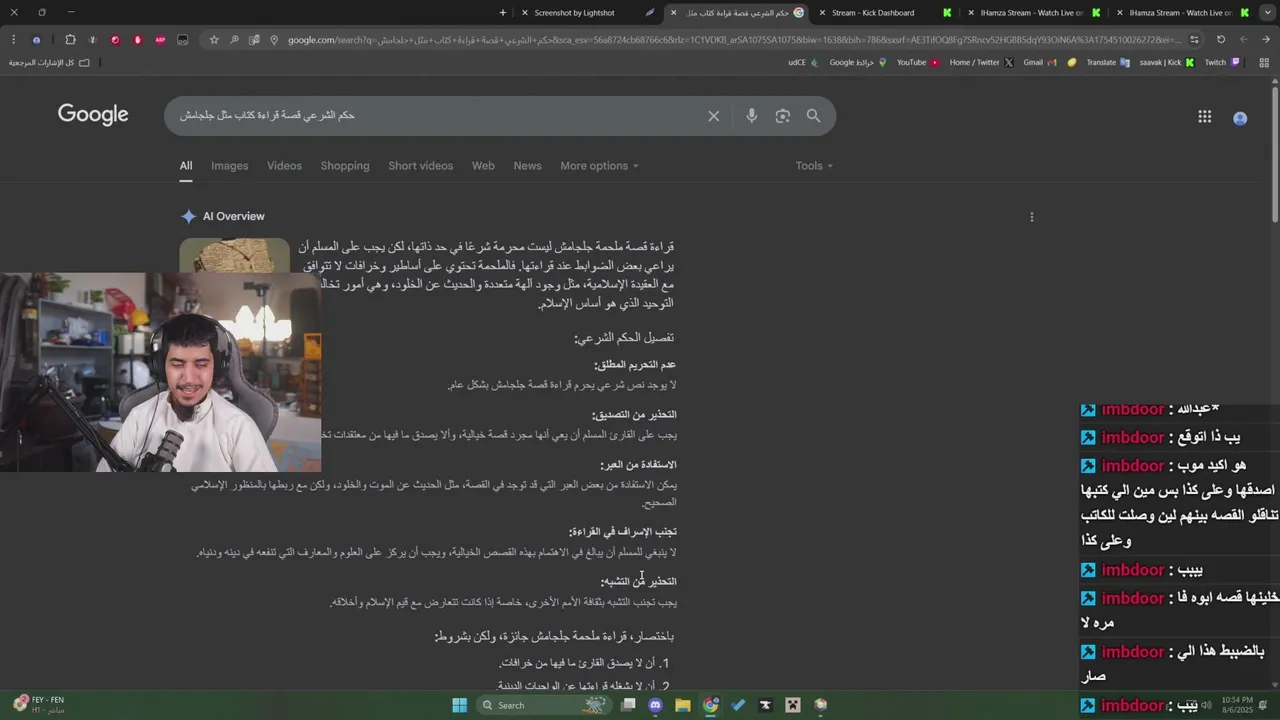The height and width of the screenshot is (720, 1280).
Task: Switch to the Videos tab
Action: point(284,166)
